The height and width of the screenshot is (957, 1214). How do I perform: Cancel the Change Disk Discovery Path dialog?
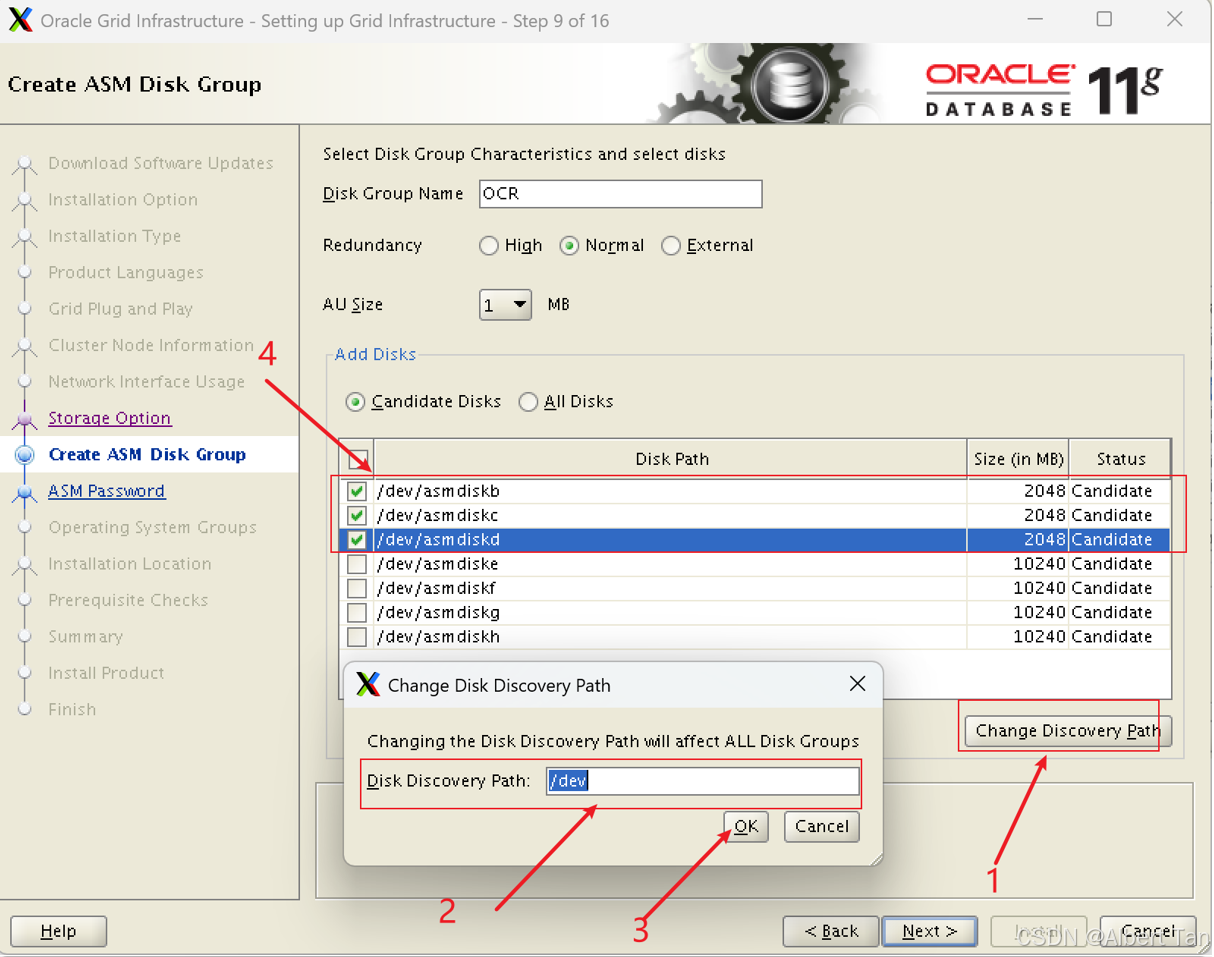pos(822,826)
